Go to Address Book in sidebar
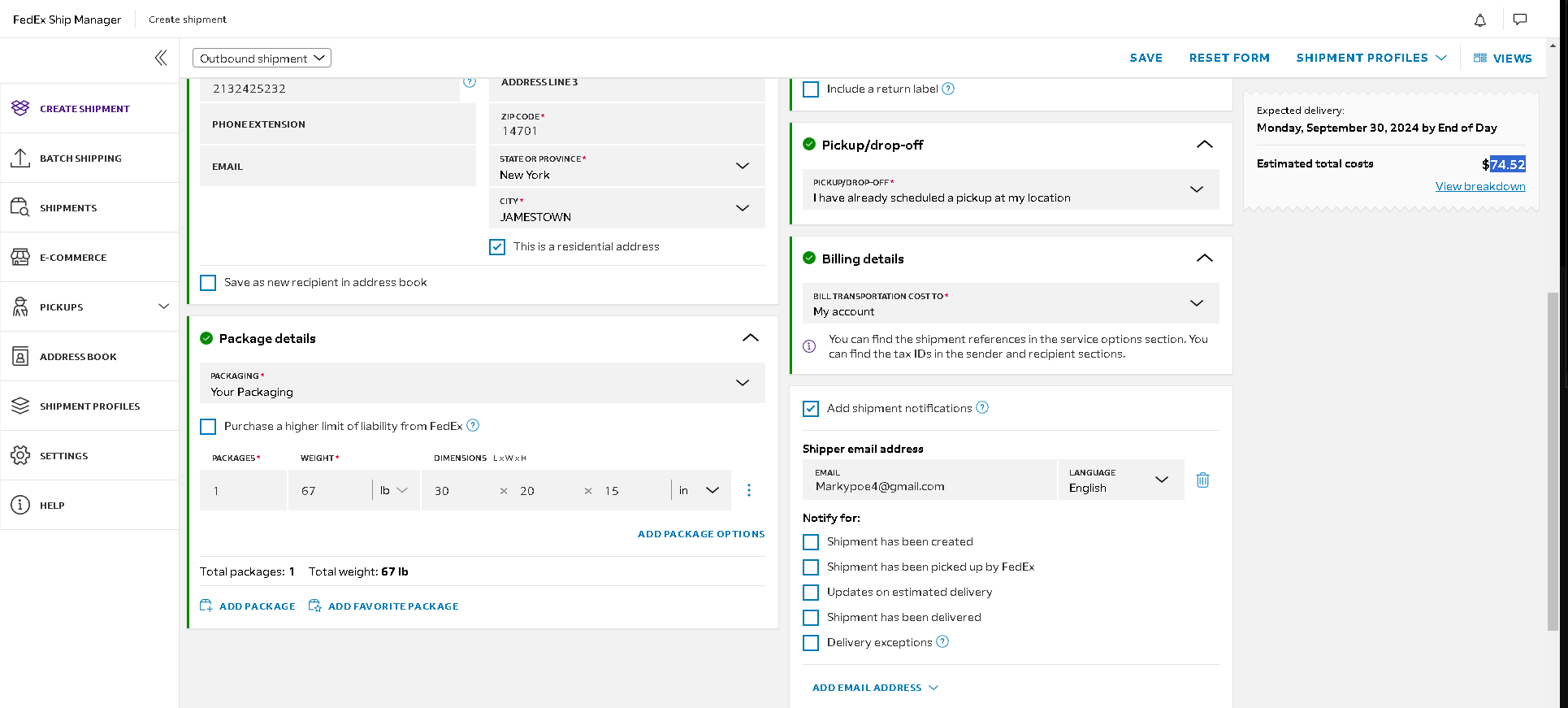This screenshot has width=1568, height=708. (x=89, y=356)
